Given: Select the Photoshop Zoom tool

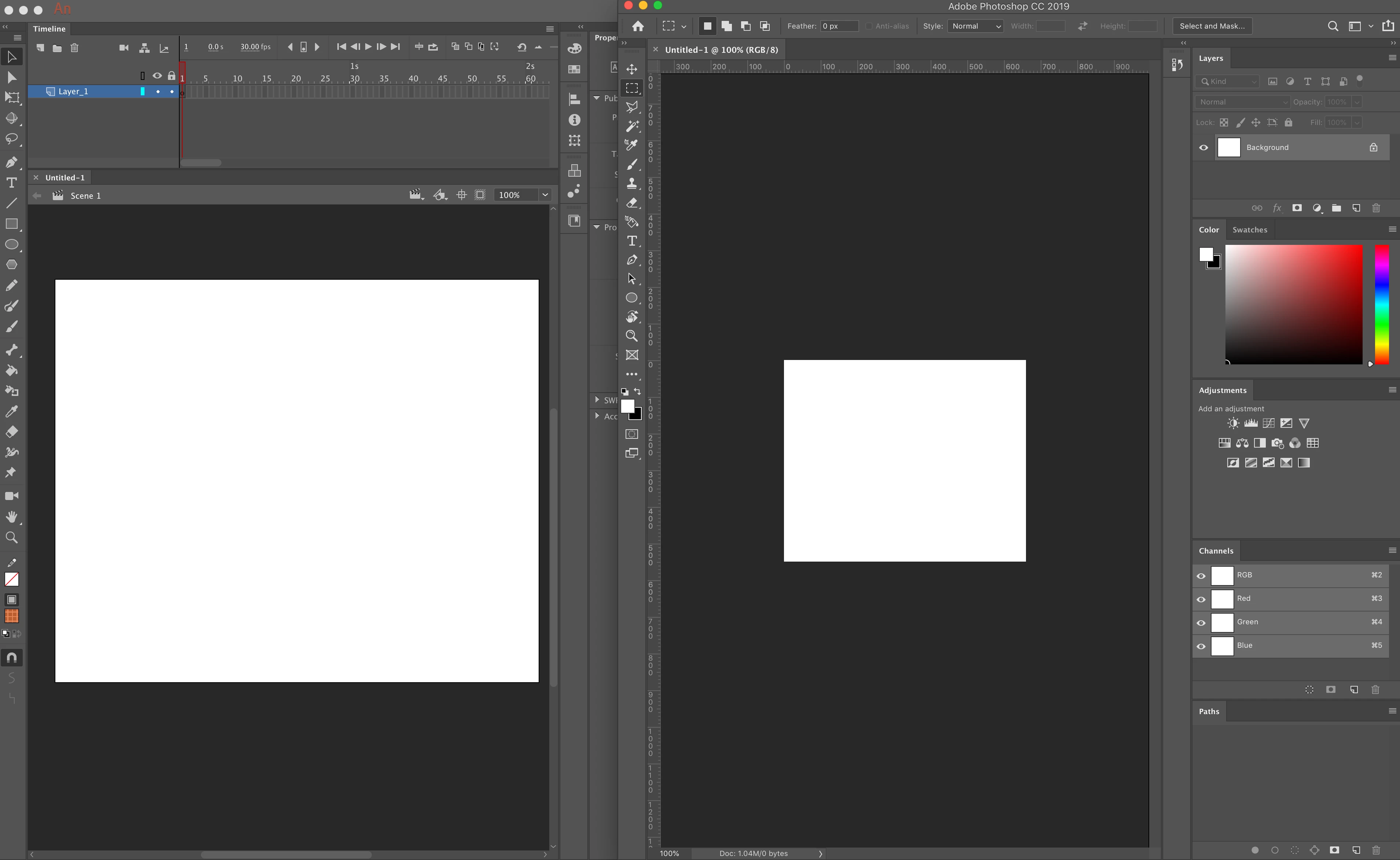Looking at the screenshot, I should (631, 335).
